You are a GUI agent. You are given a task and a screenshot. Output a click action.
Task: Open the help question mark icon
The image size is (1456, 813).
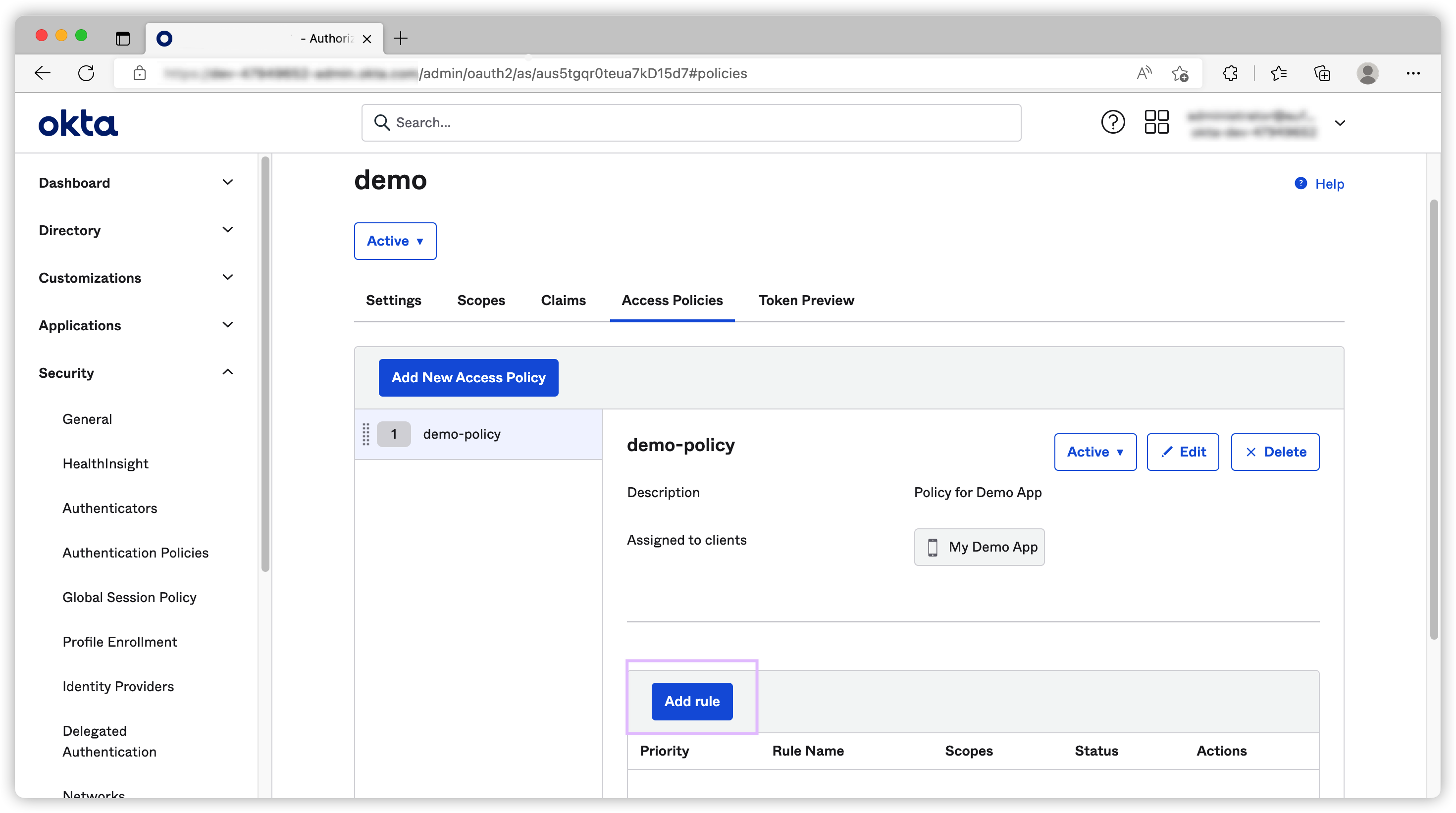[x=1112, y=122]
